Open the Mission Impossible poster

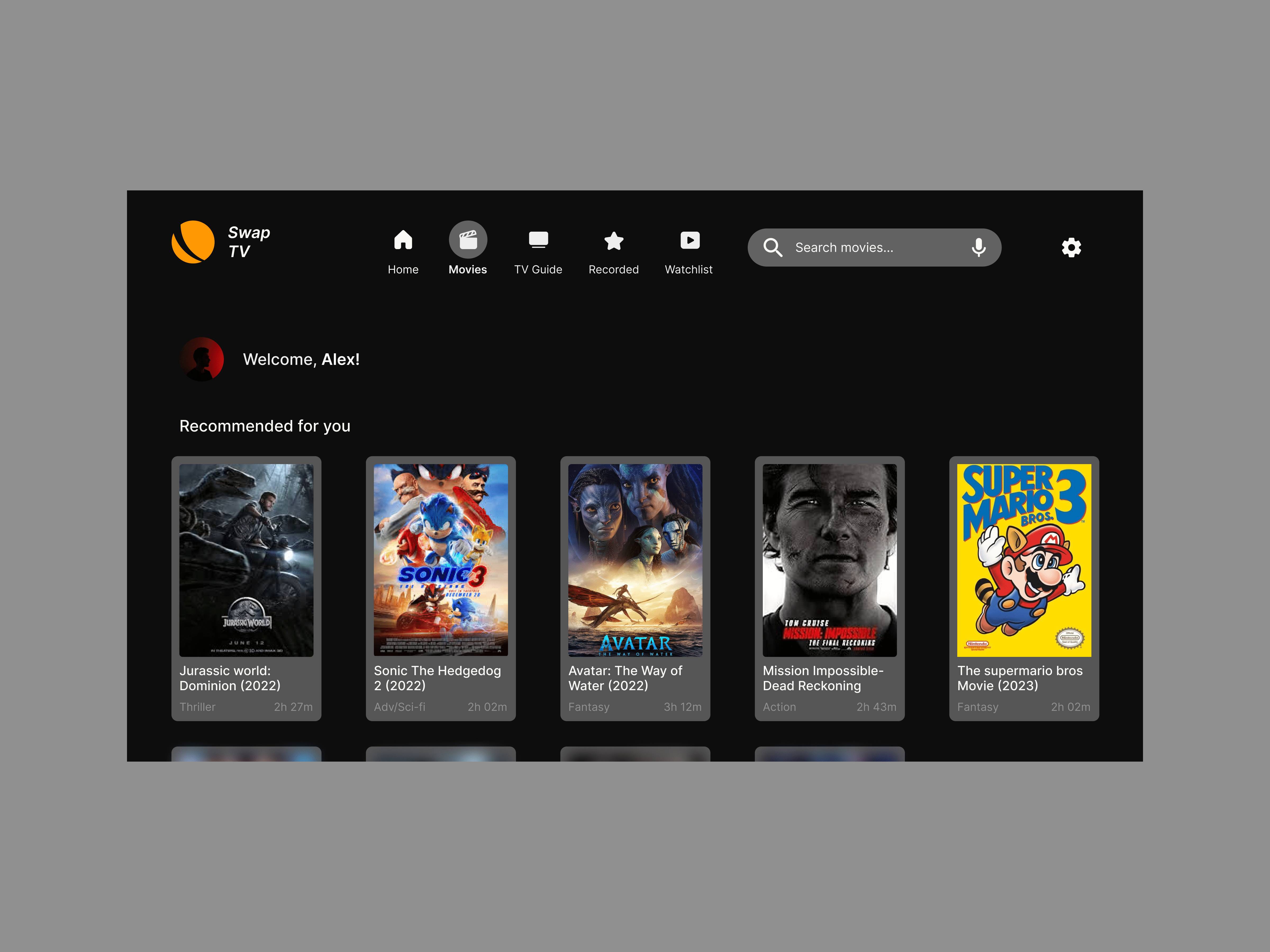(x=830, y=560)
